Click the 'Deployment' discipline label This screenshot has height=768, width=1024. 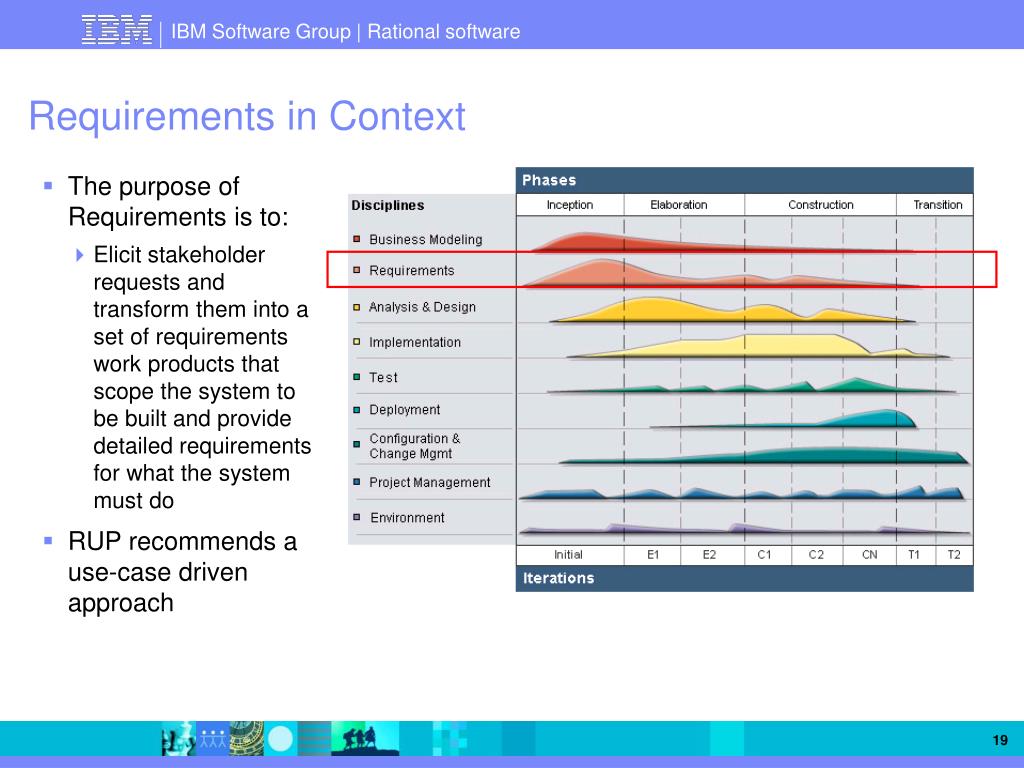click(x=404, y=409)
